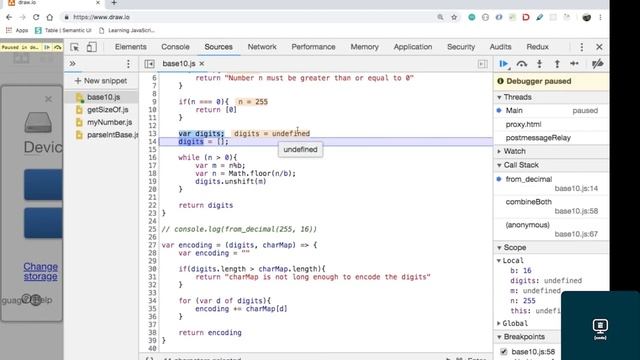
Task: Click line number 16 in the gutter
Action: [x=152, y=158]
